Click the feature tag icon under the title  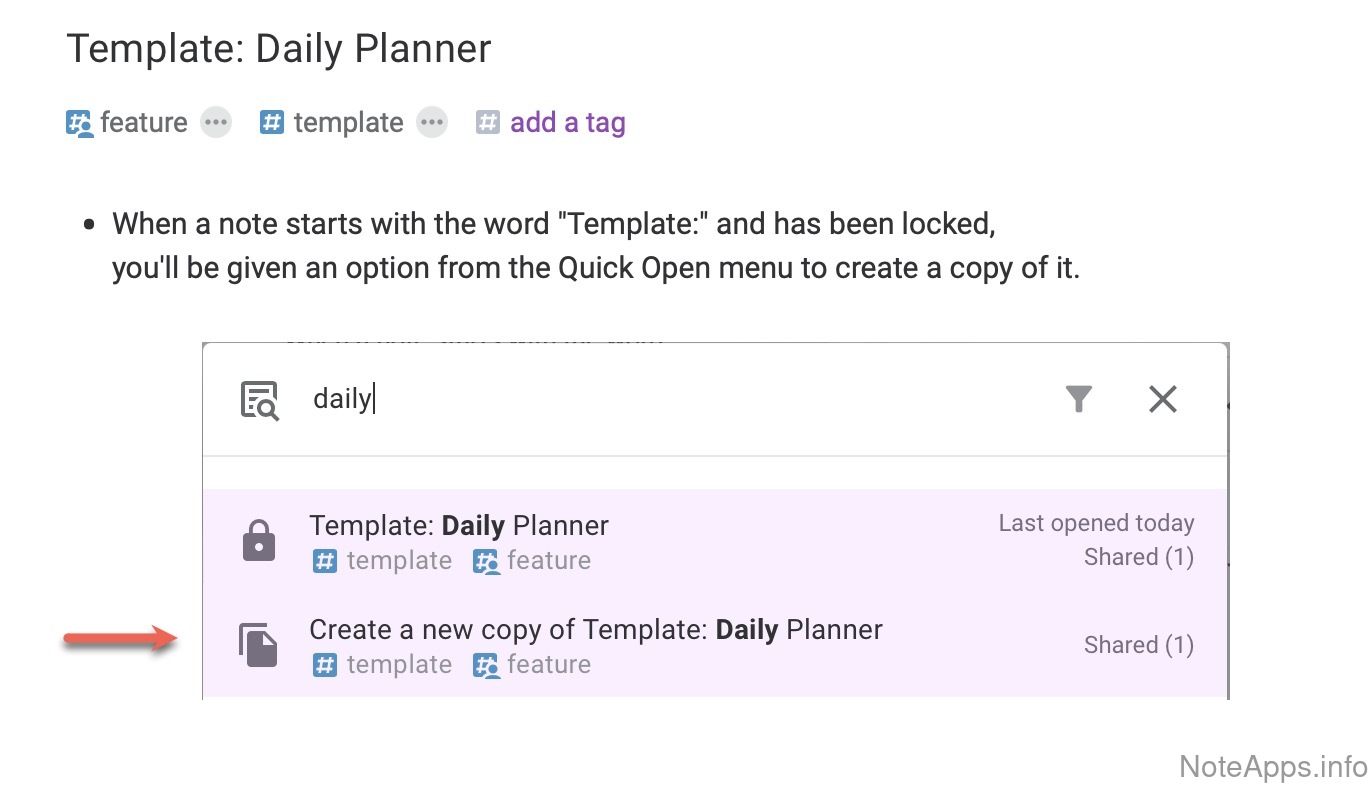[79, 123]
